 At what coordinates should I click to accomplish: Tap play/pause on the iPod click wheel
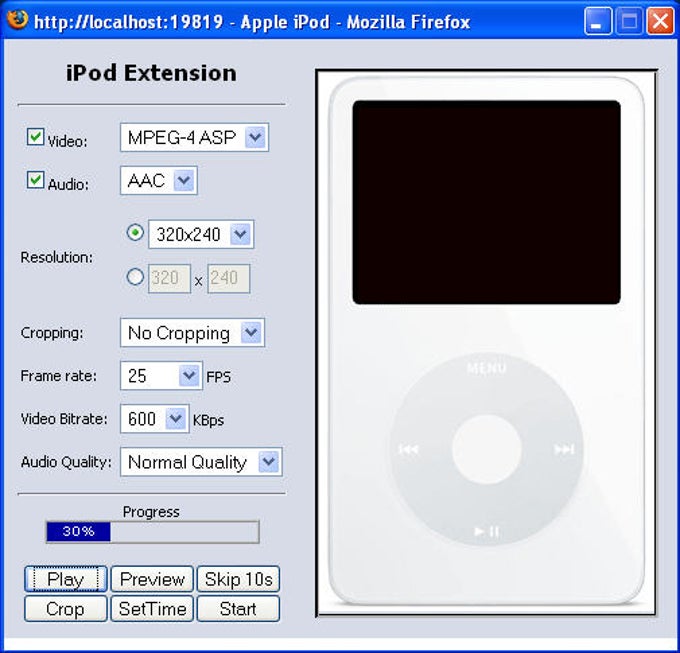(487, 531)
